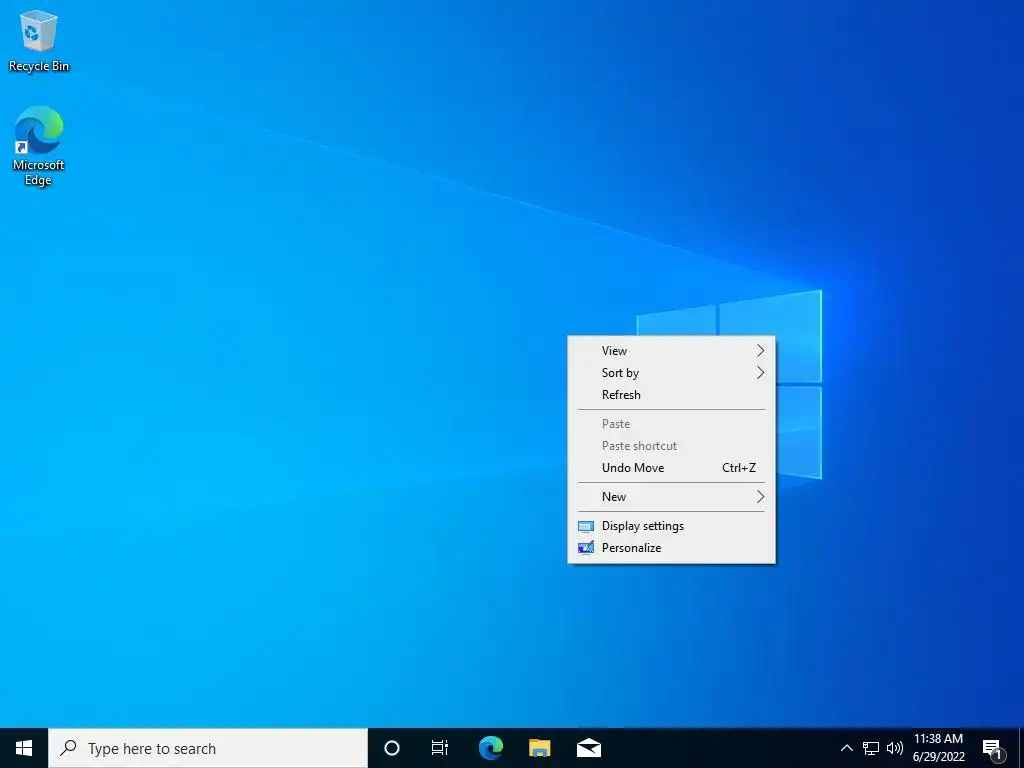Open File Explorer from the taskbar
This screenshot has height=768, width=1024.
coord(539,748)
